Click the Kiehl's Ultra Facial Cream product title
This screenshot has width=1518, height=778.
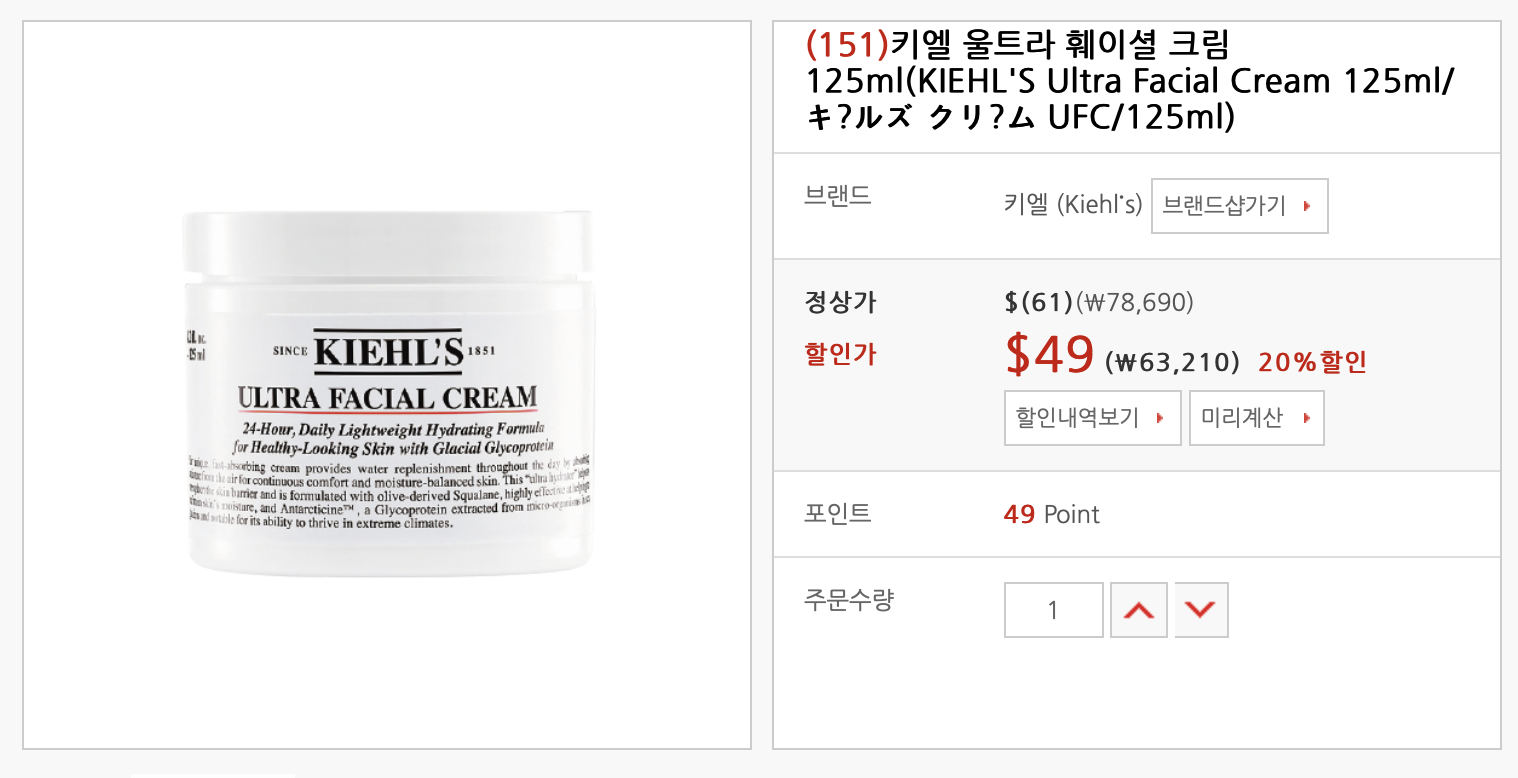(1131, 81)
